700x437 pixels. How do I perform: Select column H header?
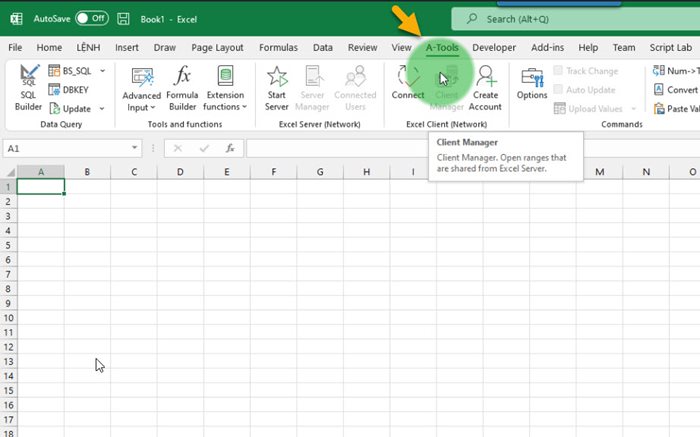click(366, 172)
